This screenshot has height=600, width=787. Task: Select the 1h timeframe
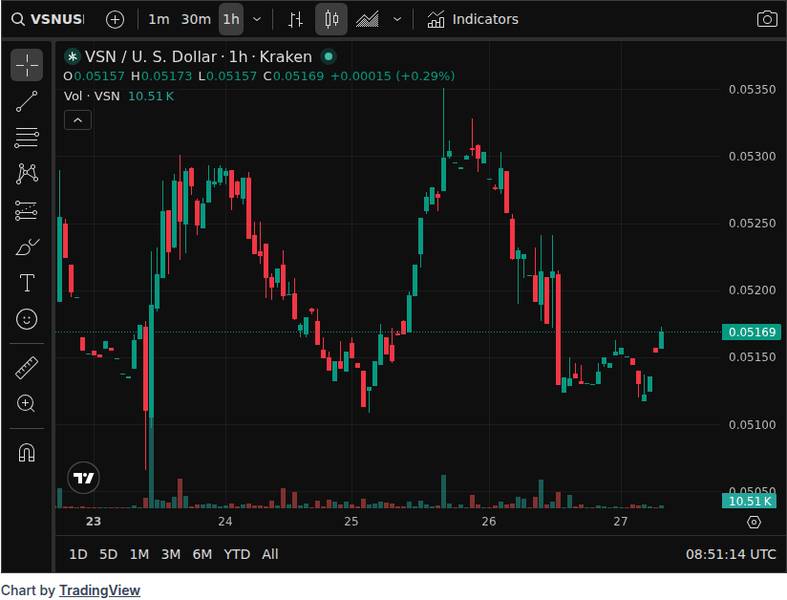coord(231,20)
